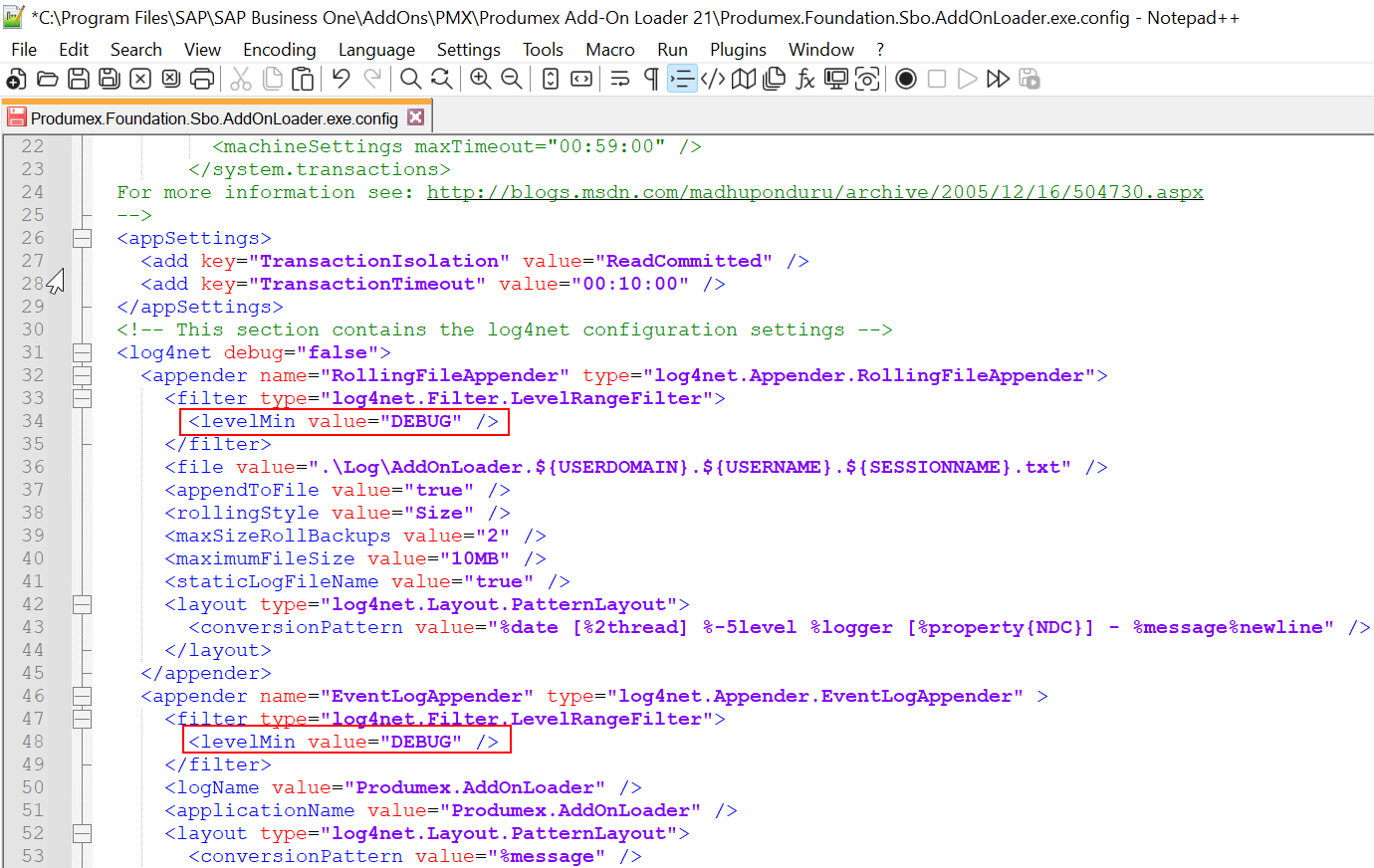Click the Close document toolbar icon

(x=140, y=79)
